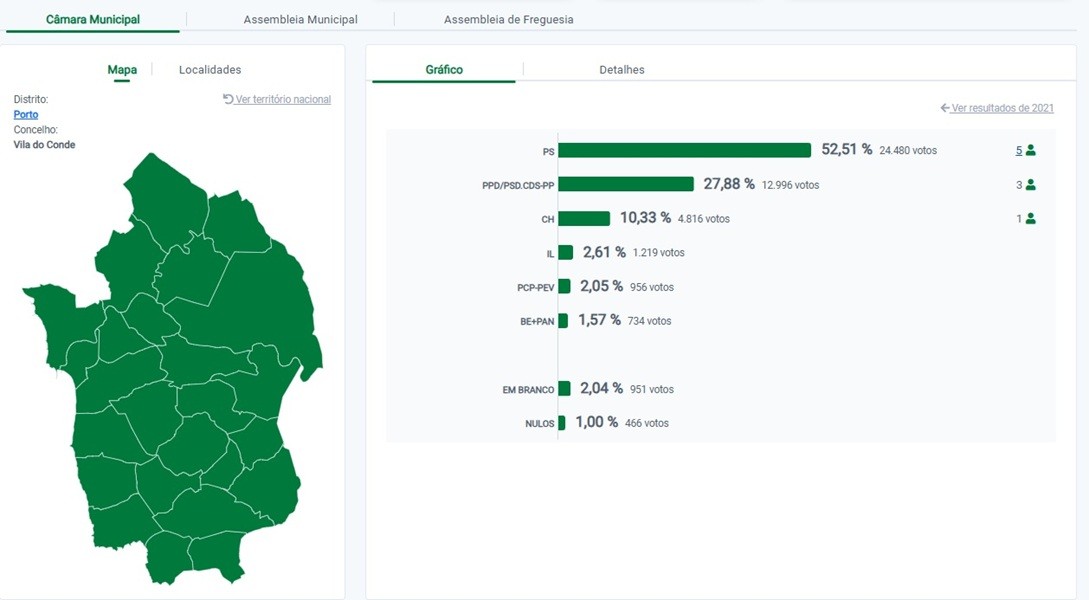Switch to the Assembleia de Freguesia tab
The width and height of the screenshot is (1089, 600).
tap(508, 19)
